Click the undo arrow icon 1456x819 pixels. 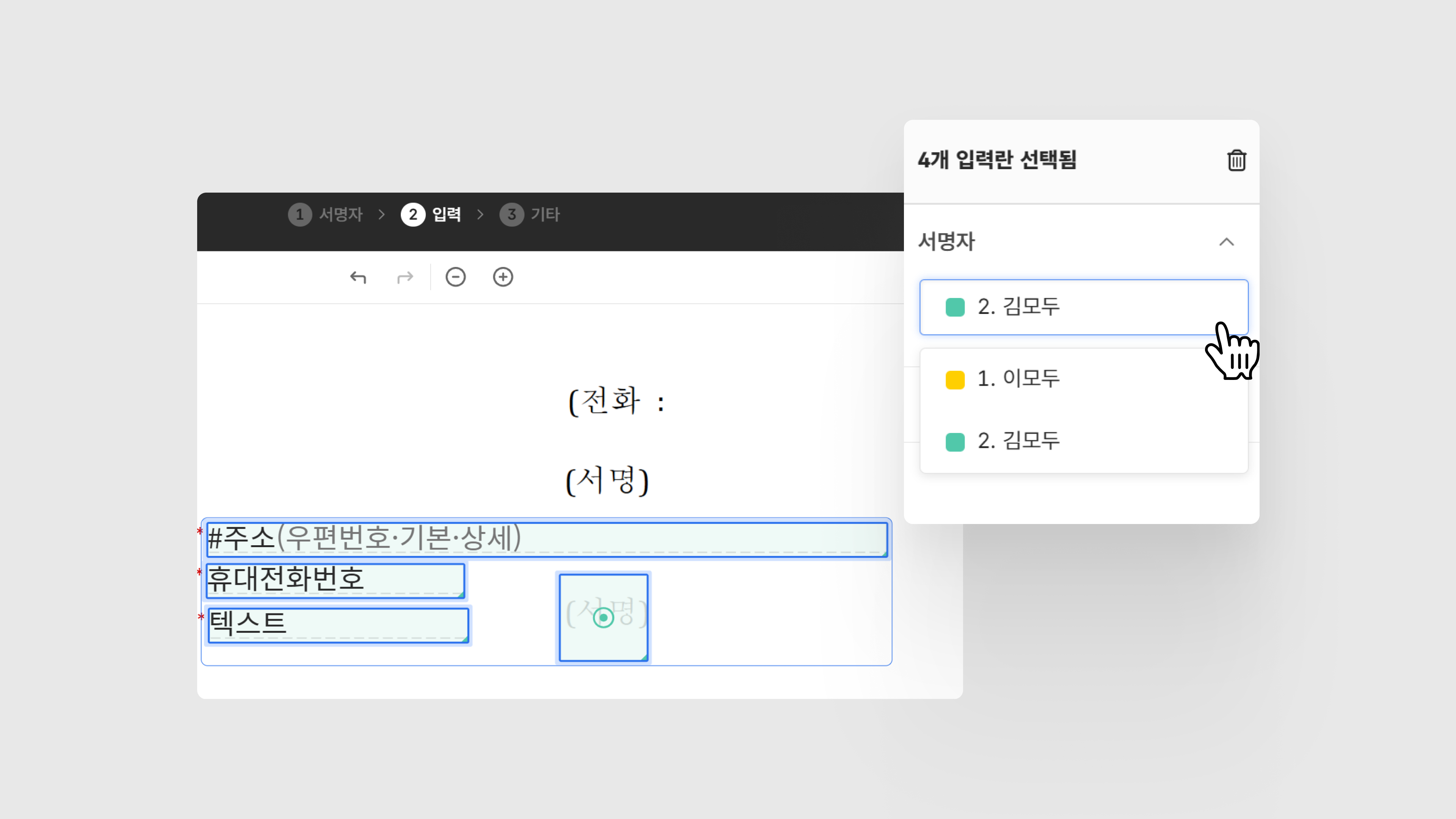tap(358, 277)
